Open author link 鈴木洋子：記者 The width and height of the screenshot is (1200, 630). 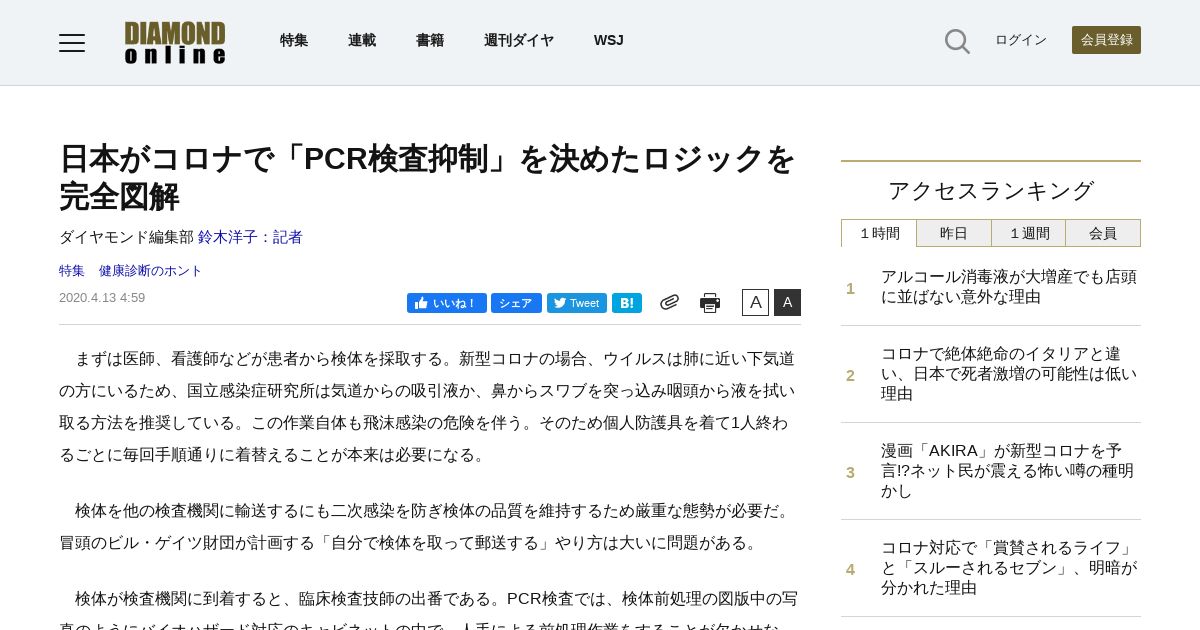[x=250, y=237]
